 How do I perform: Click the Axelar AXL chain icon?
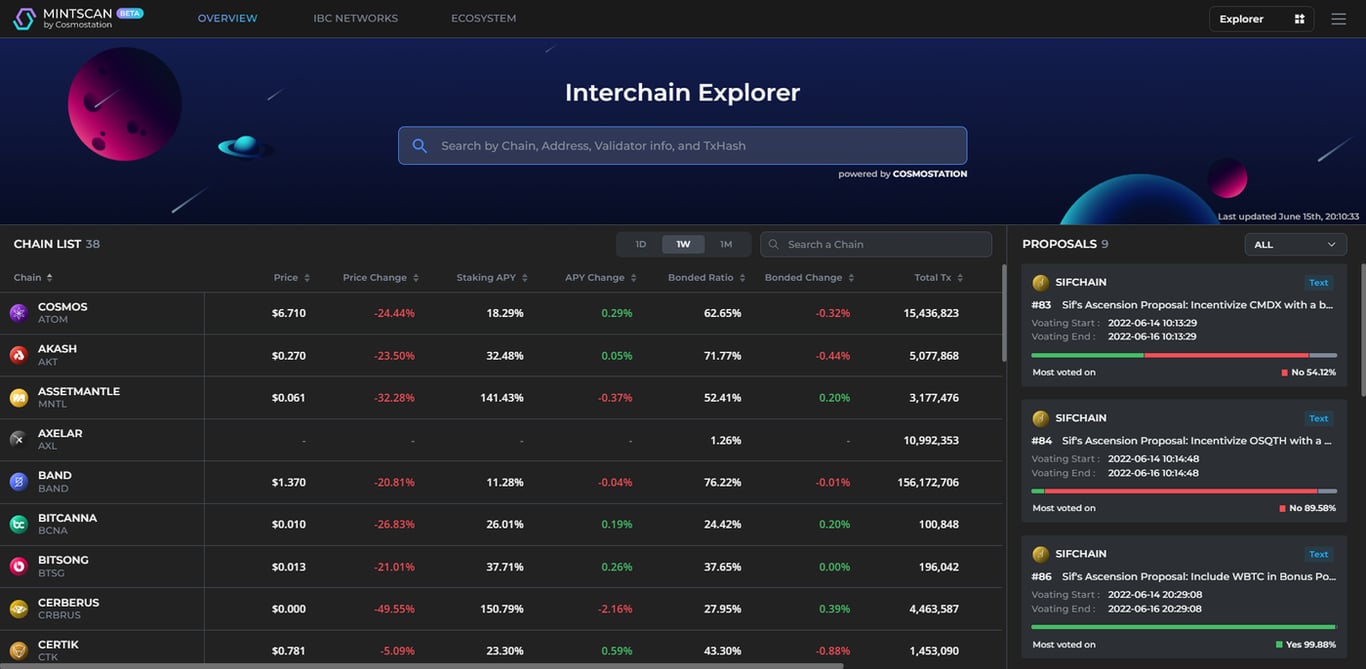[x=18, y=440]
